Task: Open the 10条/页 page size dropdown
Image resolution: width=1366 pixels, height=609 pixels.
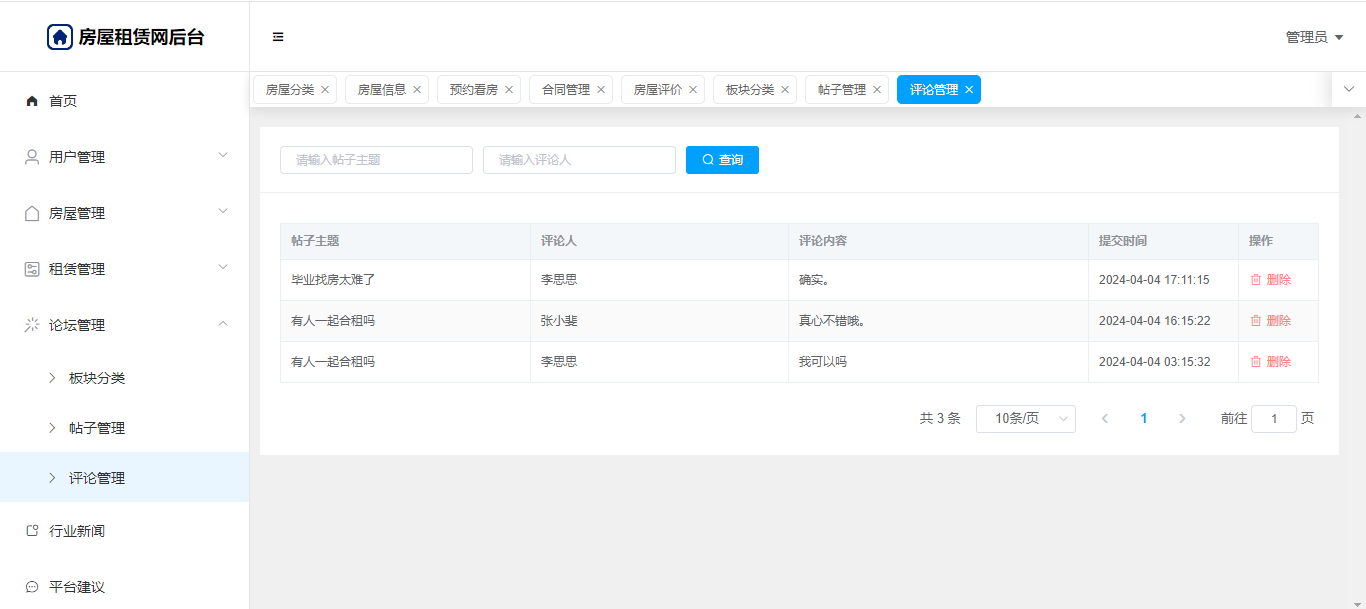Action: click(1025, 419)
